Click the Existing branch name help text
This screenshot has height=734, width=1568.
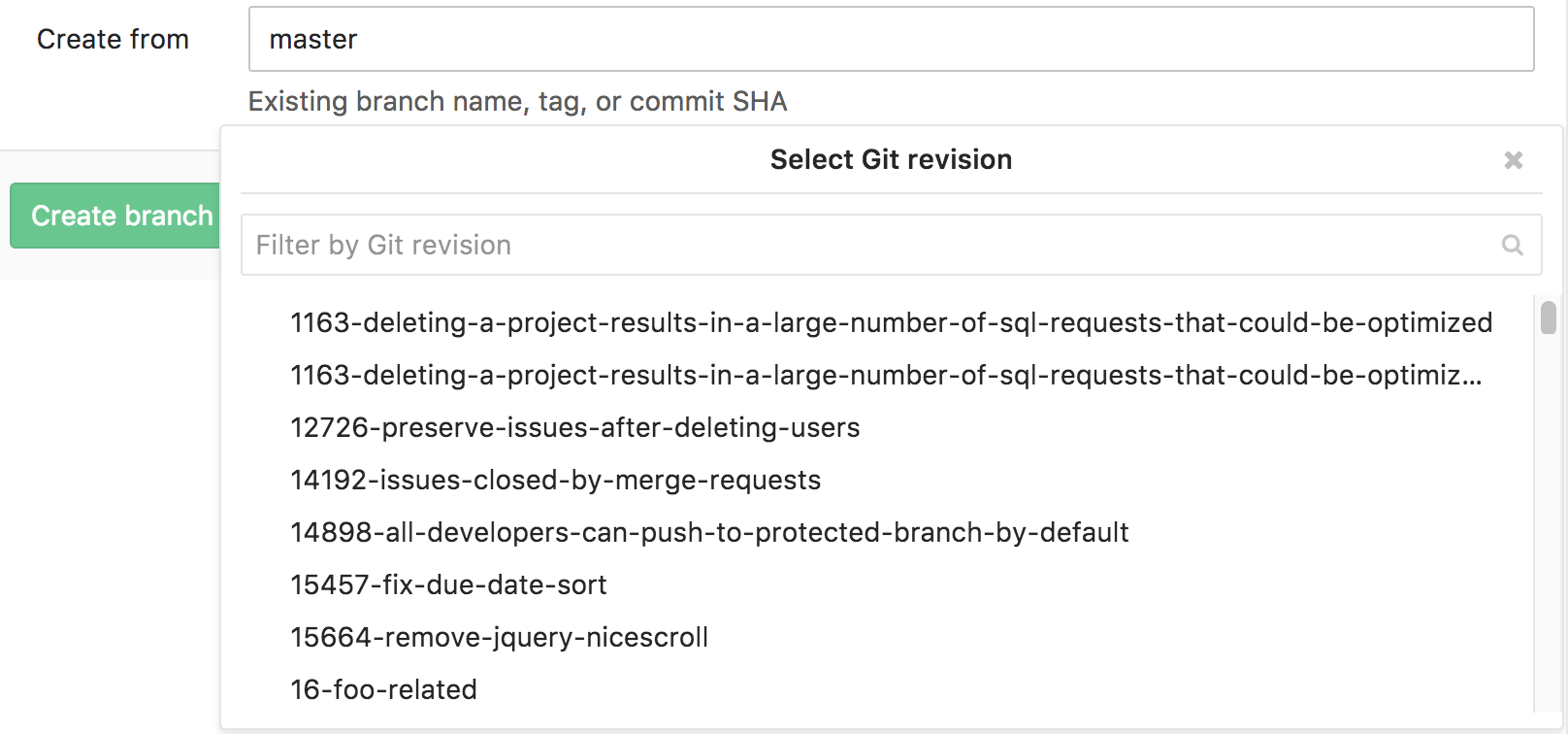click(x=517, y=101)
